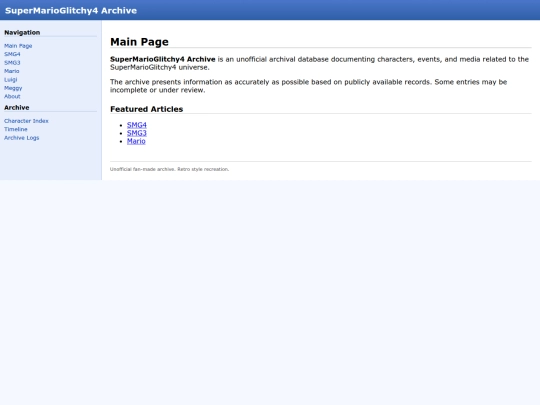Go to Luigi page in sidebar
The width and height of the screenshot is (540, 405).
[11, 80]
